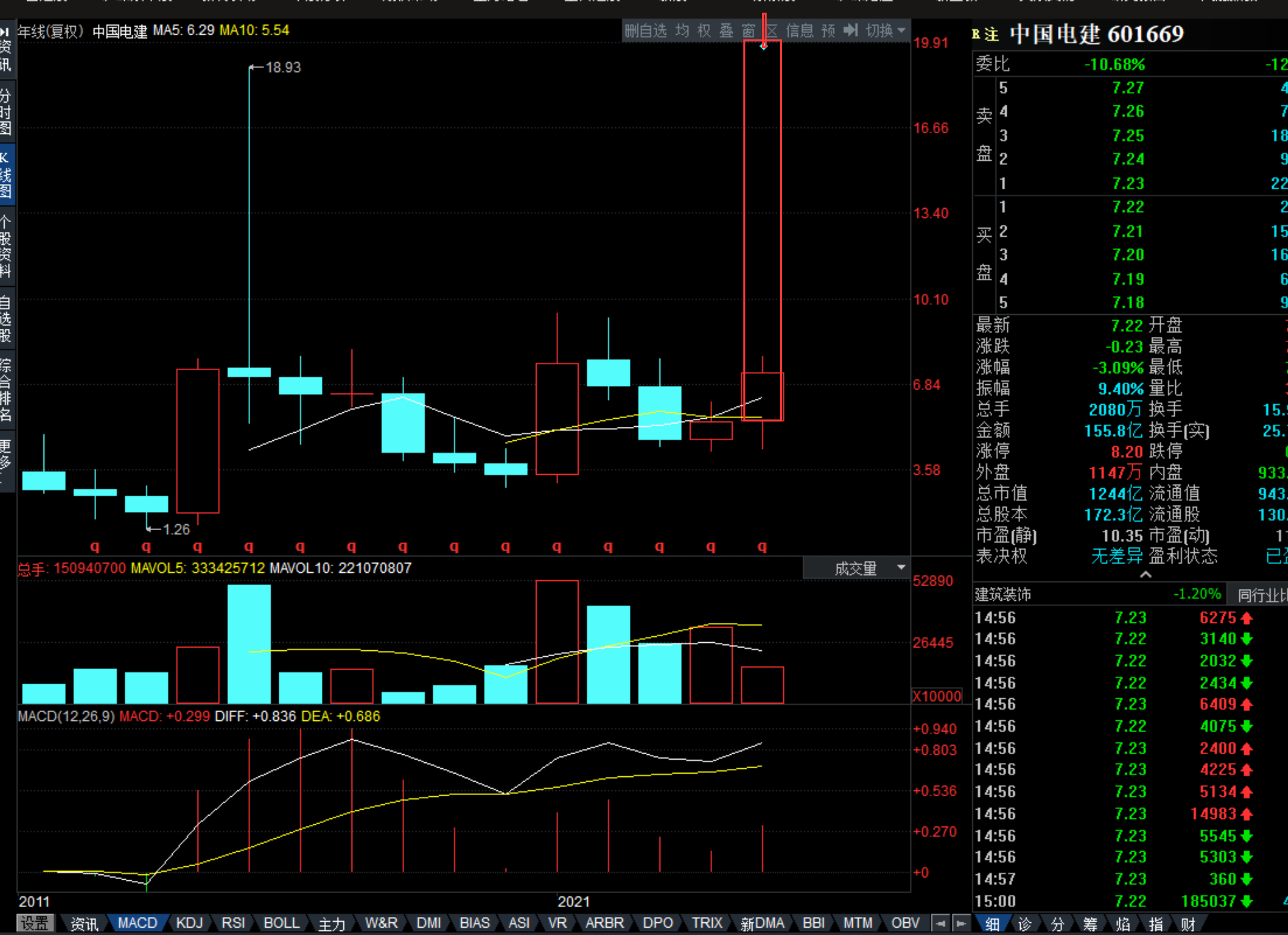Select the DPO indicator tab
The height and width of the screenshot is (935, 1288).
pos(658,923)
